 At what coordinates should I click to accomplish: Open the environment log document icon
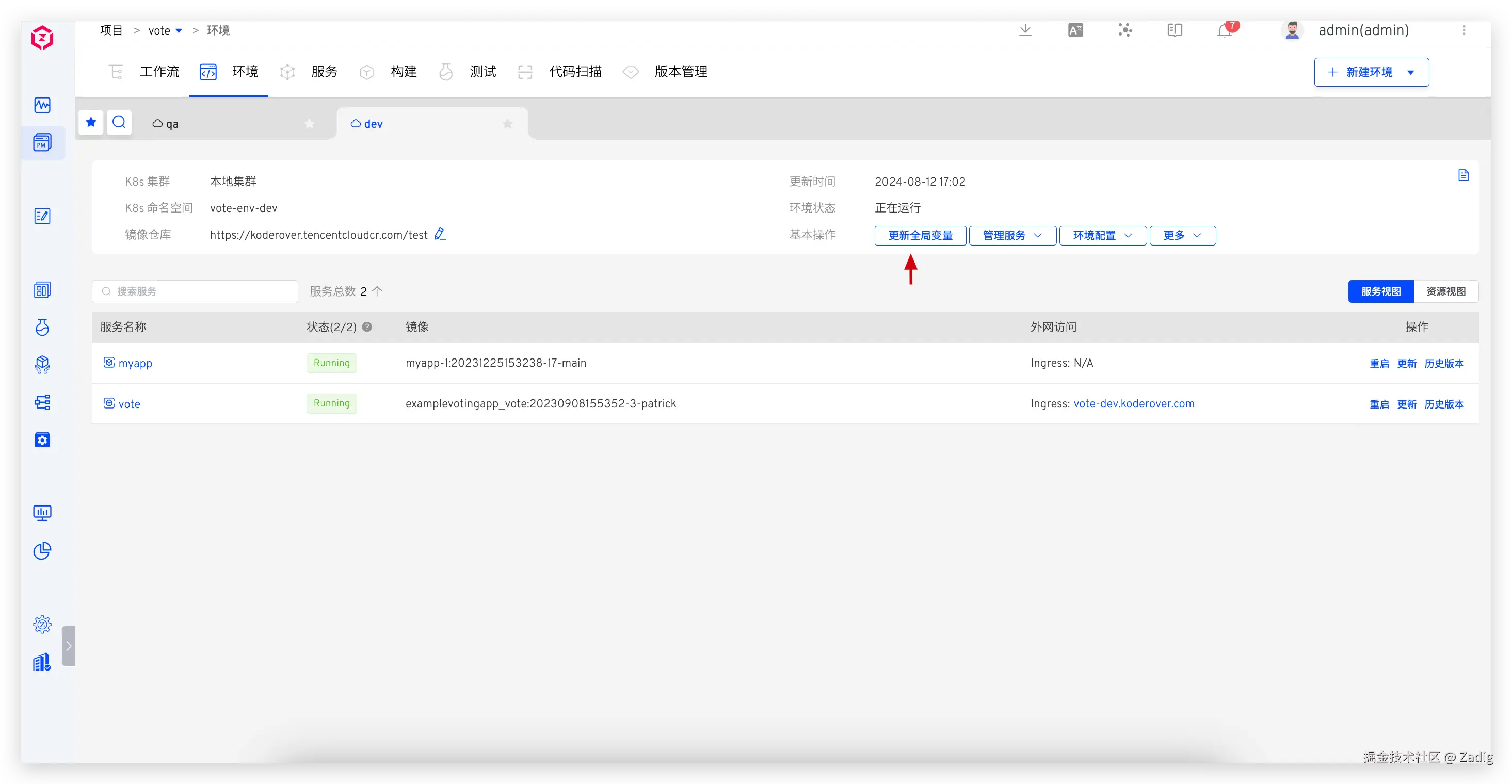(x=1463, y=175)
